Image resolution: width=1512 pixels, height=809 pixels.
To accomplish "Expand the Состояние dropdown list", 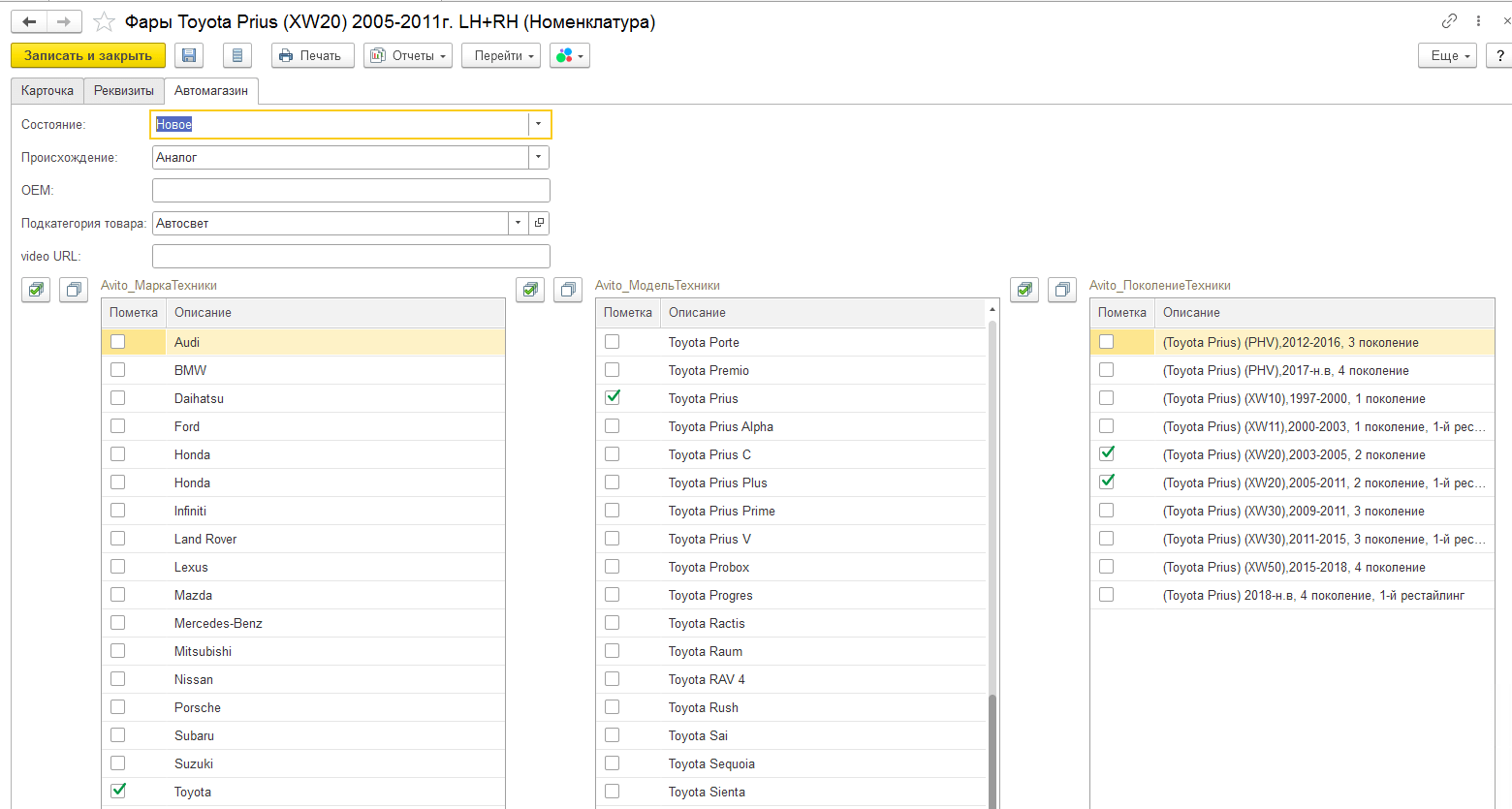I will [539, 124].
